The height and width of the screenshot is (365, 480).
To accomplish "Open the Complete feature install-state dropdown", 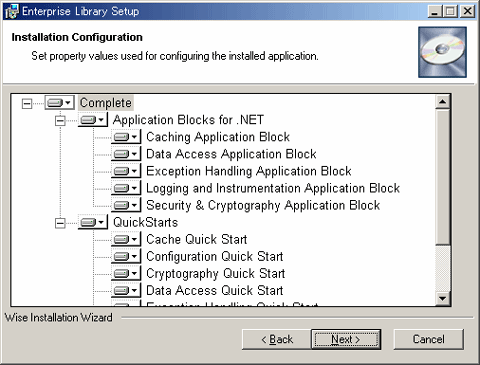I will click(x=59, y=103).
